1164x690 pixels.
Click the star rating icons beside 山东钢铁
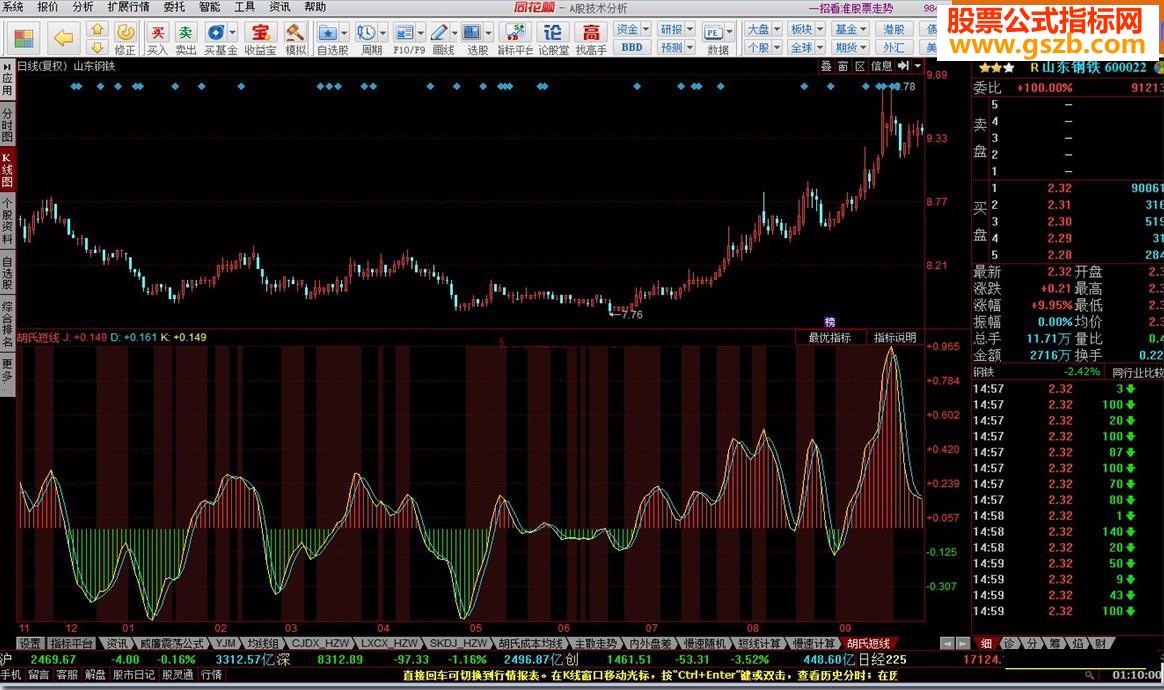pos(997,68)
